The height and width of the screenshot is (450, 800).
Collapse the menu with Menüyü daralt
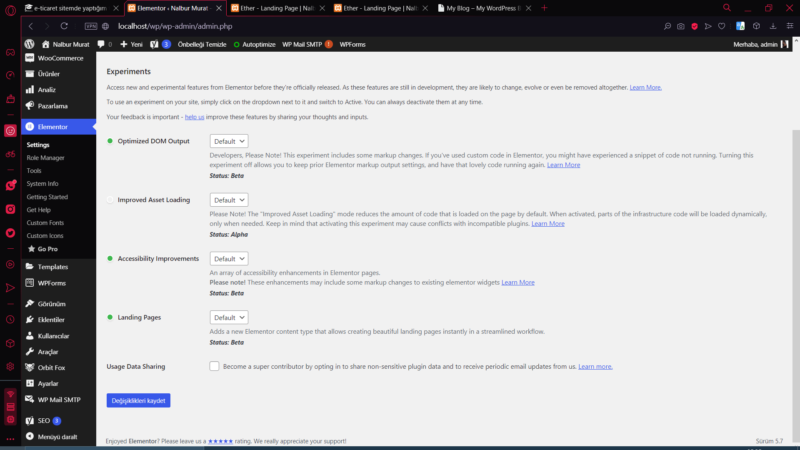click(x=57, y=437)
